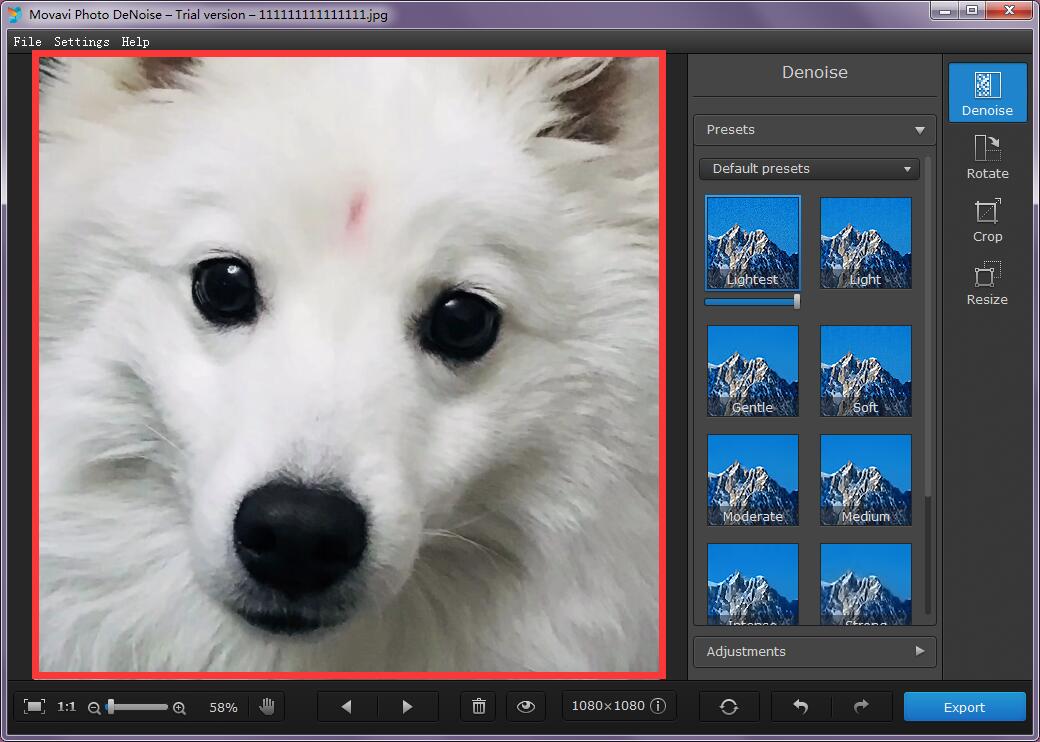The image size is (1040, 742).
Task: Activate the Denoise tab on sidebar
Action: pyautogui.click(x=987, y=93)
